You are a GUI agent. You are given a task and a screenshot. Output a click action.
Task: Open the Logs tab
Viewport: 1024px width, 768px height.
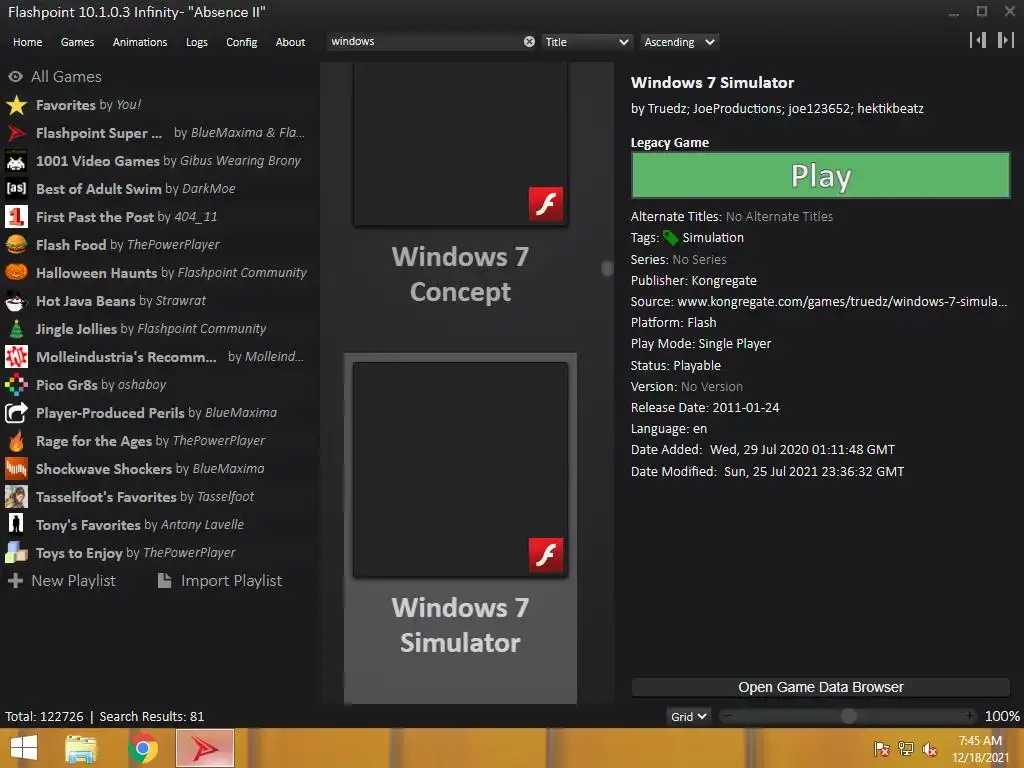[x=197, y=42]
